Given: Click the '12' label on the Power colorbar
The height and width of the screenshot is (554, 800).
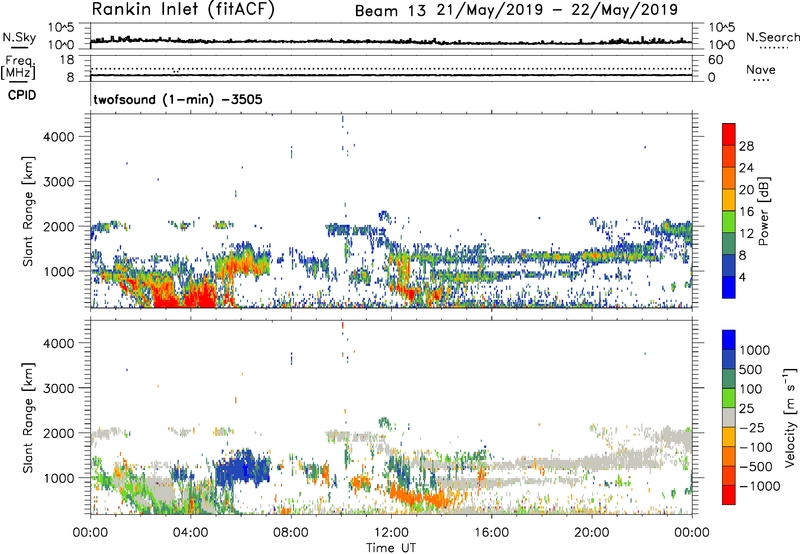Looking at the screenshot, I should (x=746, y=234).
